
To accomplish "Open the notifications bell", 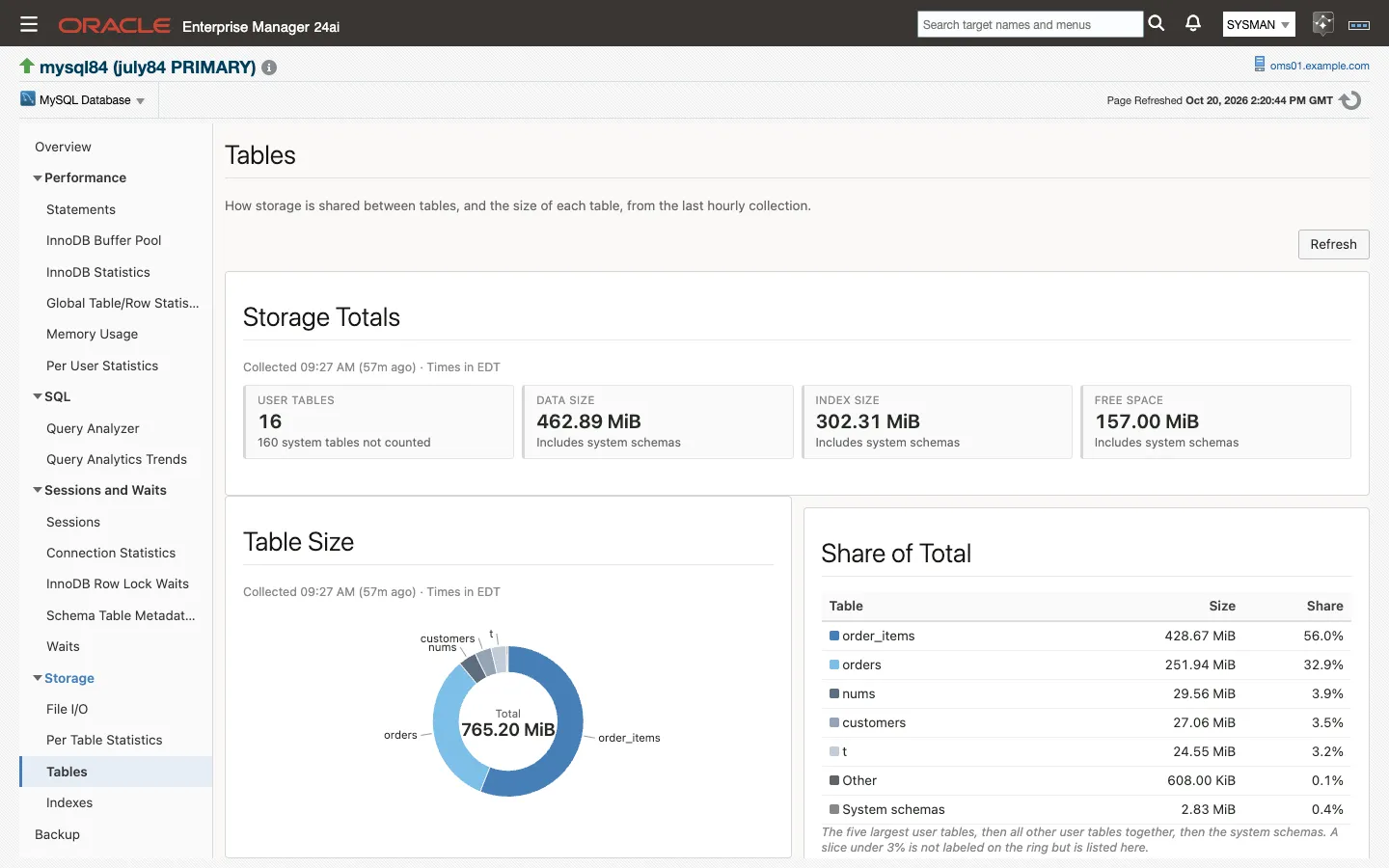I will tap(1193, 24).
